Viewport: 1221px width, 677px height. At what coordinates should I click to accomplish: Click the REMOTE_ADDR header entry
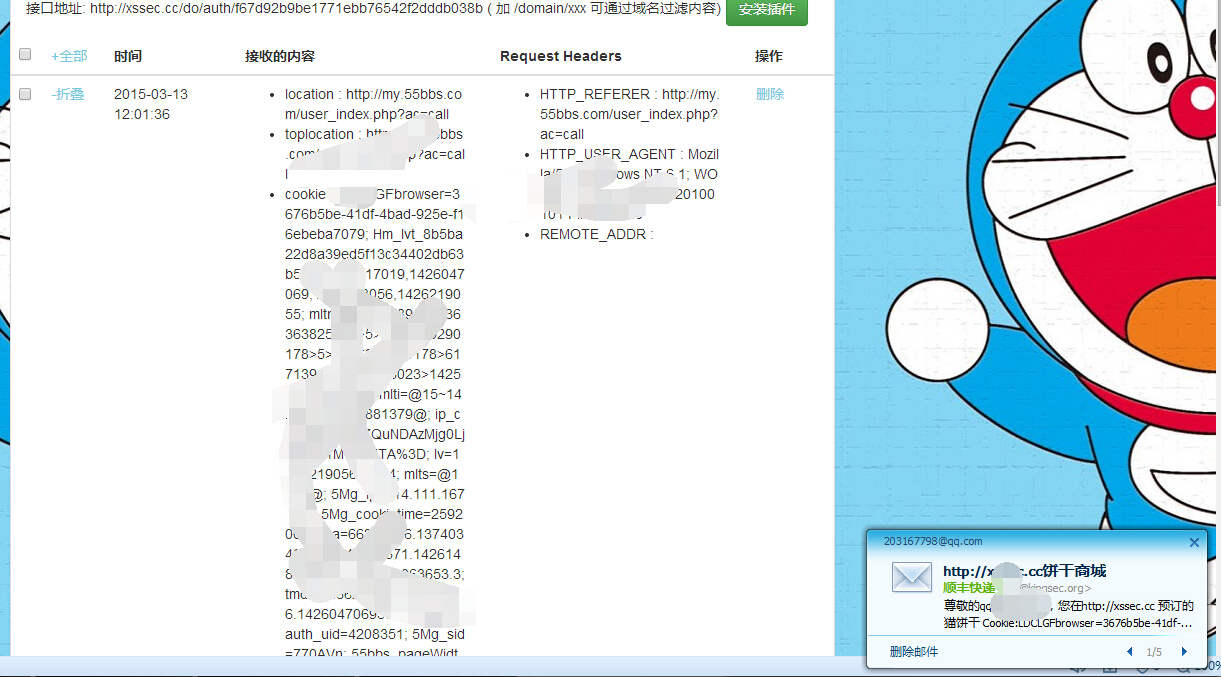596,234
